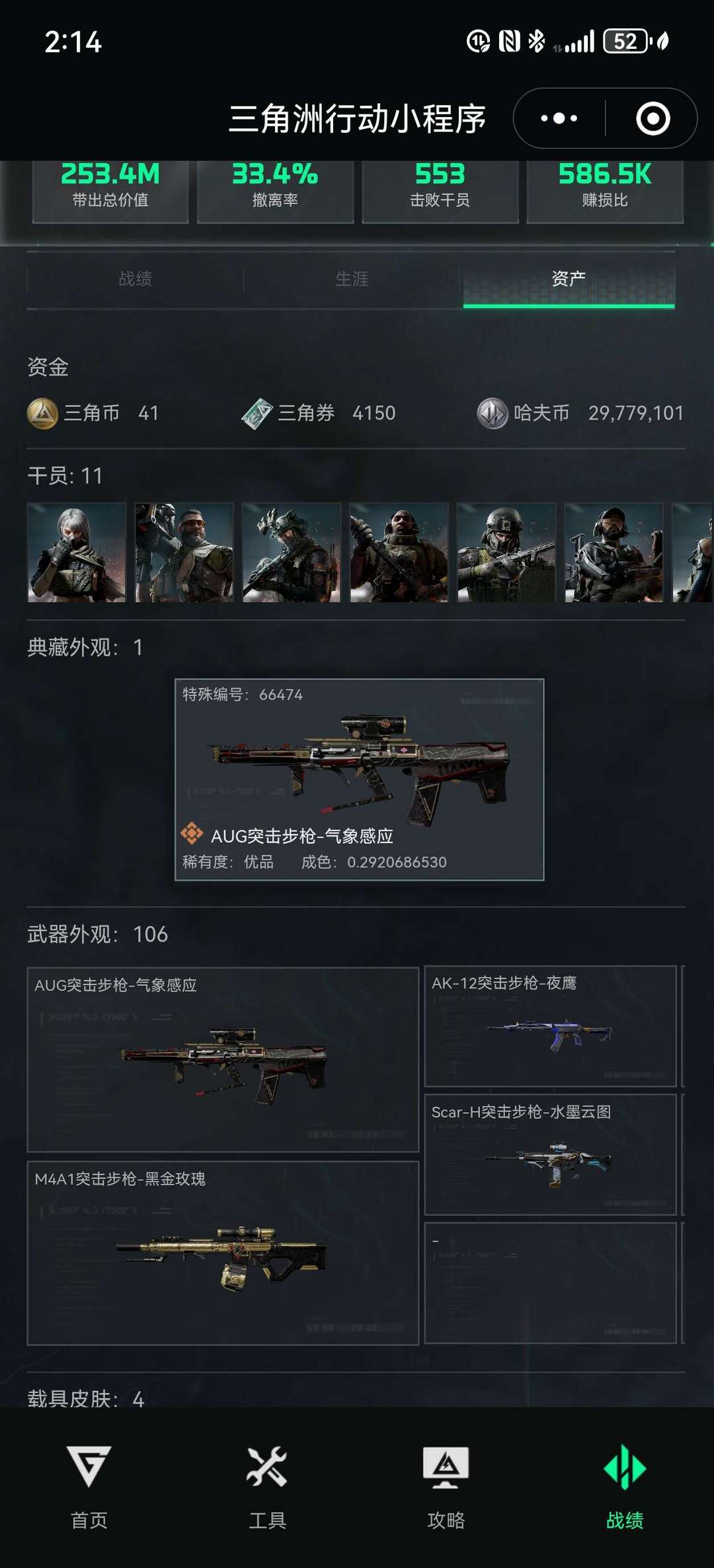The height and width of the screenshot is (1568, 714).
Task: Select the 资产 tab
Action: [569, 280]
